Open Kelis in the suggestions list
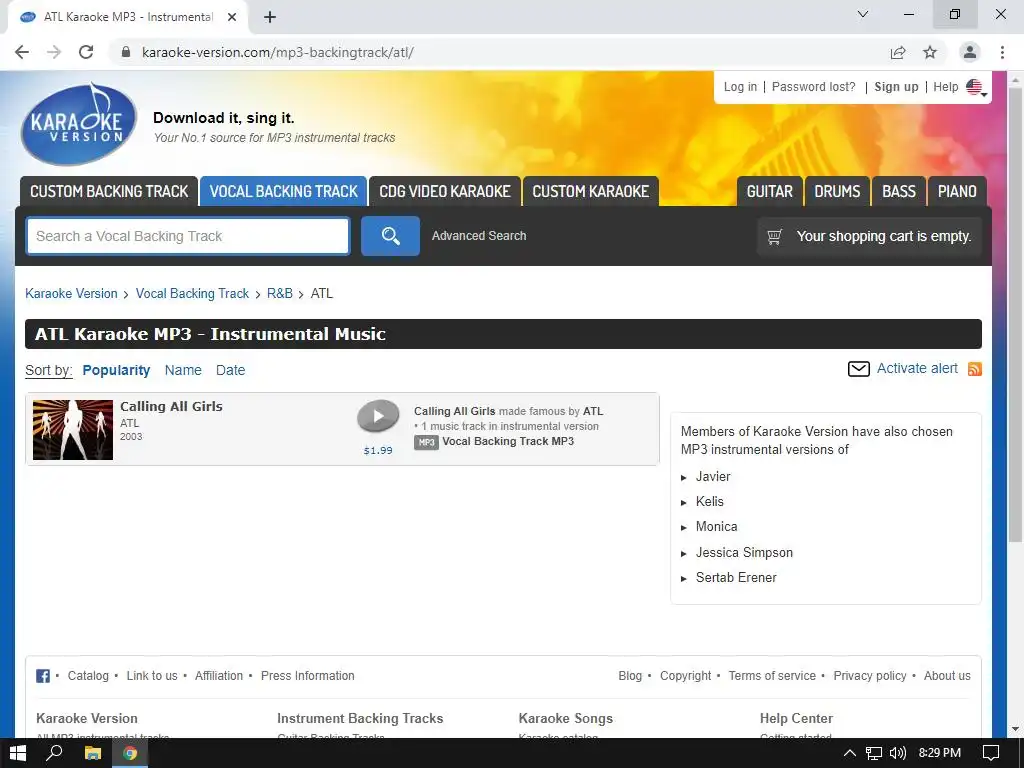The height and width of the screenshot is (768, 1024). (709, 502)
